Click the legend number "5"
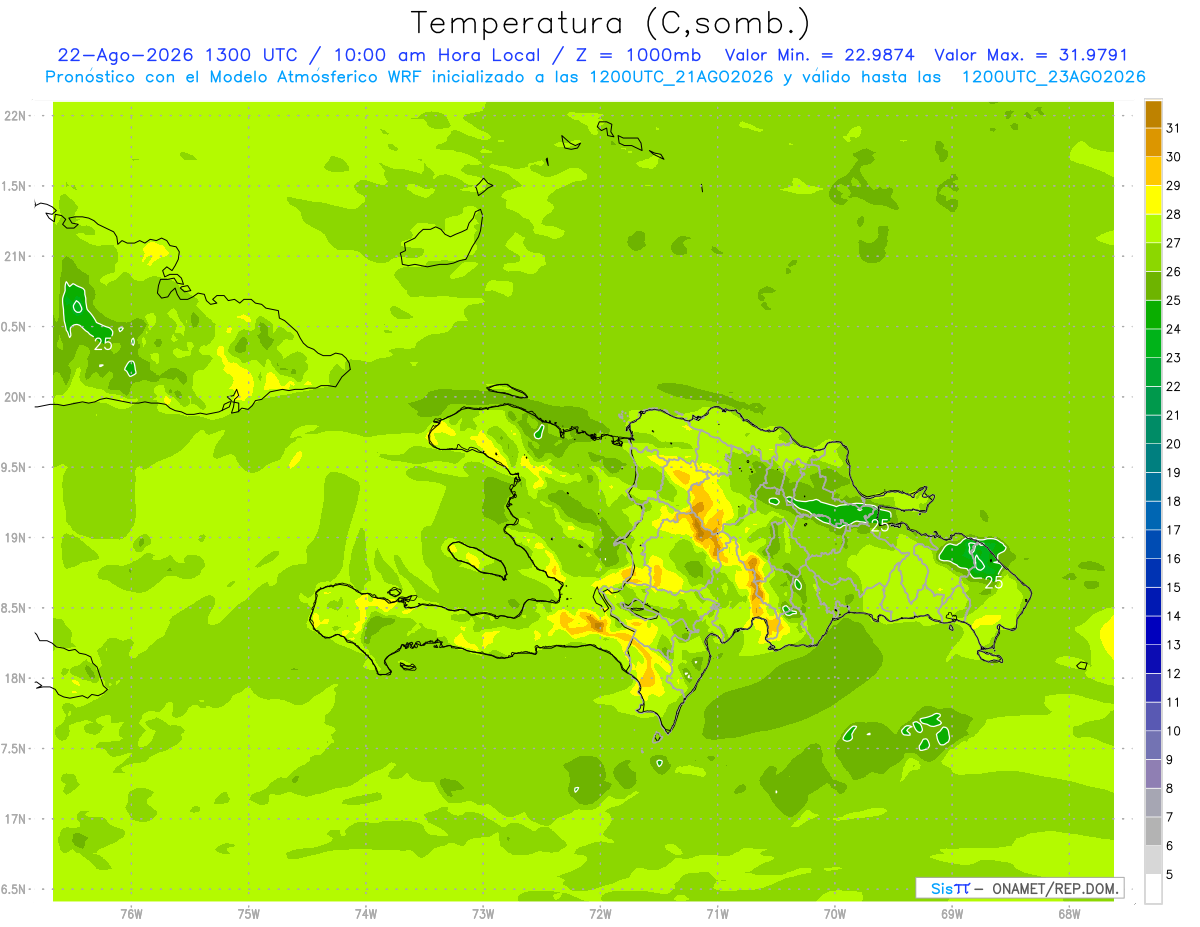Image resolution: width=1200 pixels, height=927 pixels. (x=1170, y=875)
